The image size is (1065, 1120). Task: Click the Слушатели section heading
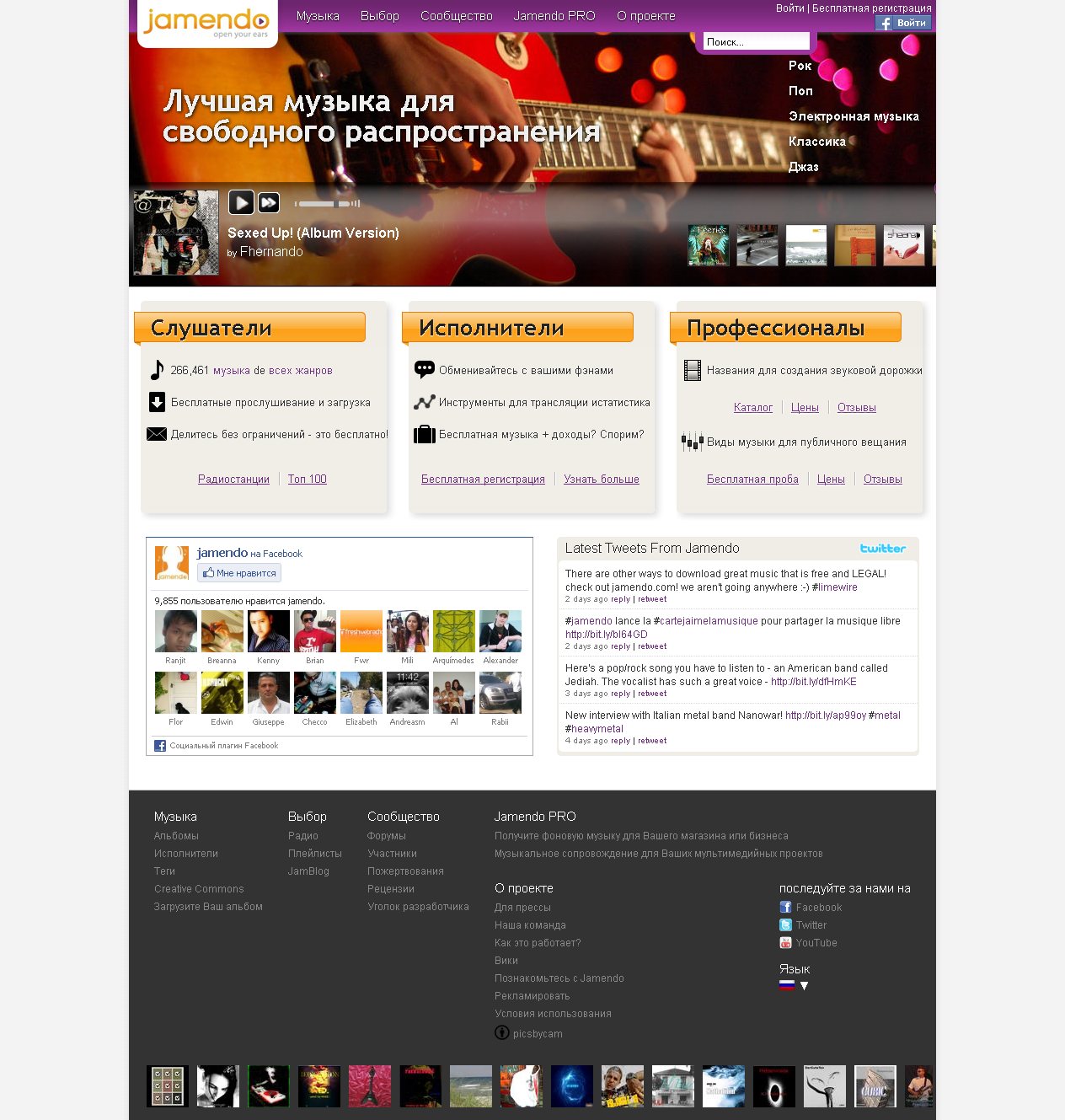click(x=250, y=328)
